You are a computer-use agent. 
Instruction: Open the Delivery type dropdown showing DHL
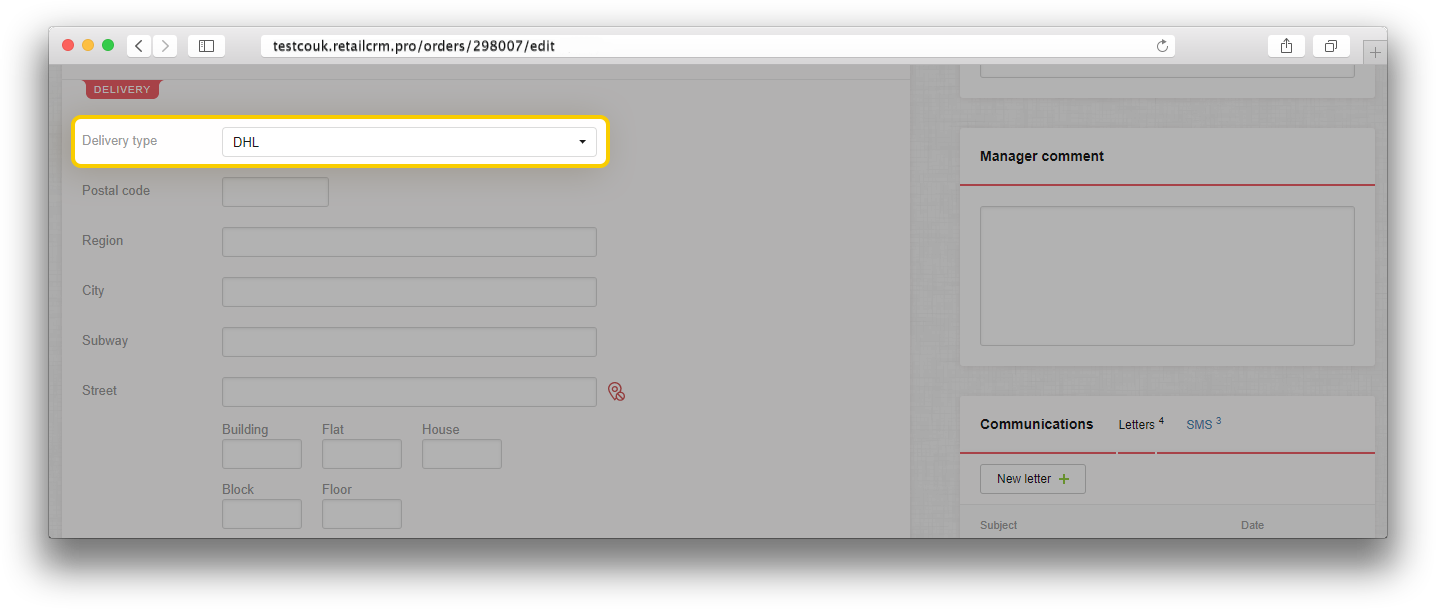point(409,142)
